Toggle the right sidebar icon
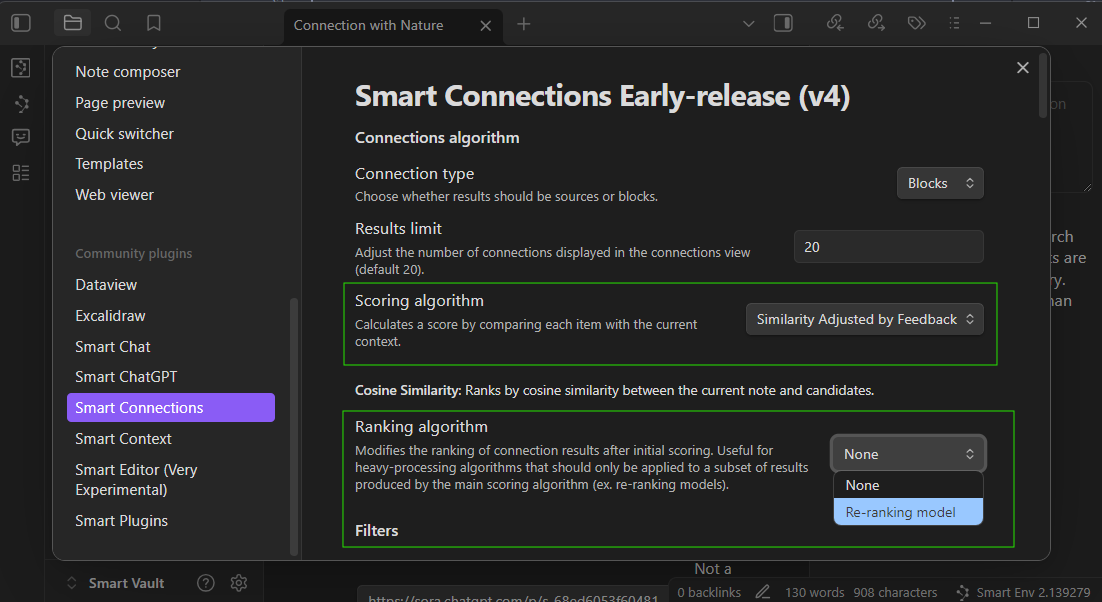Screen dimensions: 1102x602 tap(783, 23)
